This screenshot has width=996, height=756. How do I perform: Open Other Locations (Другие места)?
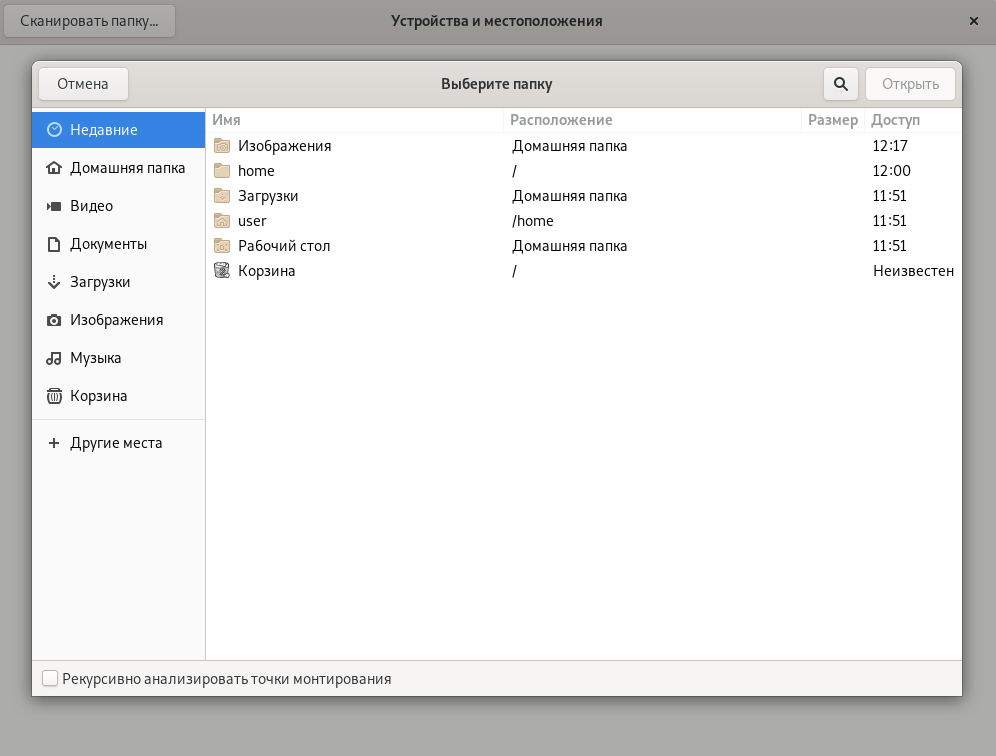pyautogui.click(x=115, y=443)
